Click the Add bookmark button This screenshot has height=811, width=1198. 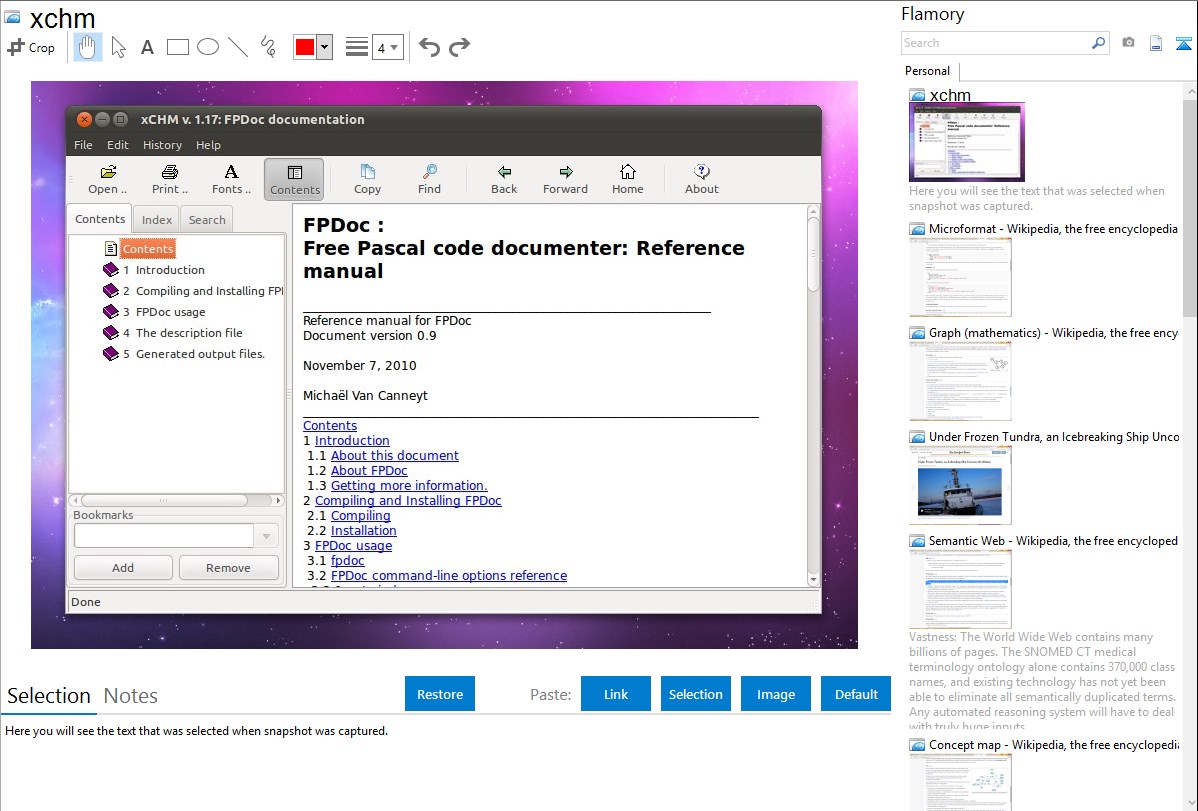[123, 568]
